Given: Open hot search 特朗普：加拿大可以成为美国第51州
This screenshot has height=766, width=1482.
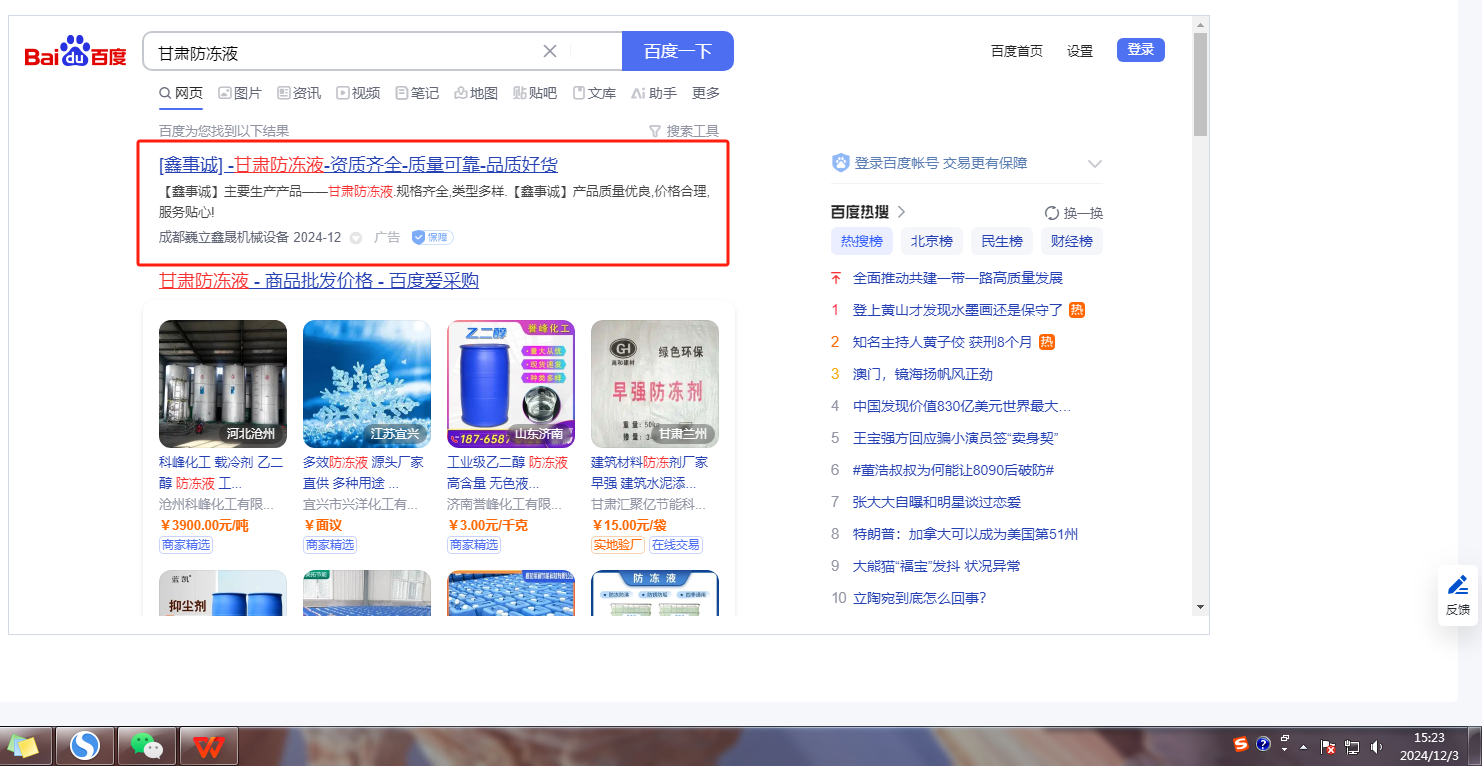Looking at the screenshot, I should pos(966,534).
